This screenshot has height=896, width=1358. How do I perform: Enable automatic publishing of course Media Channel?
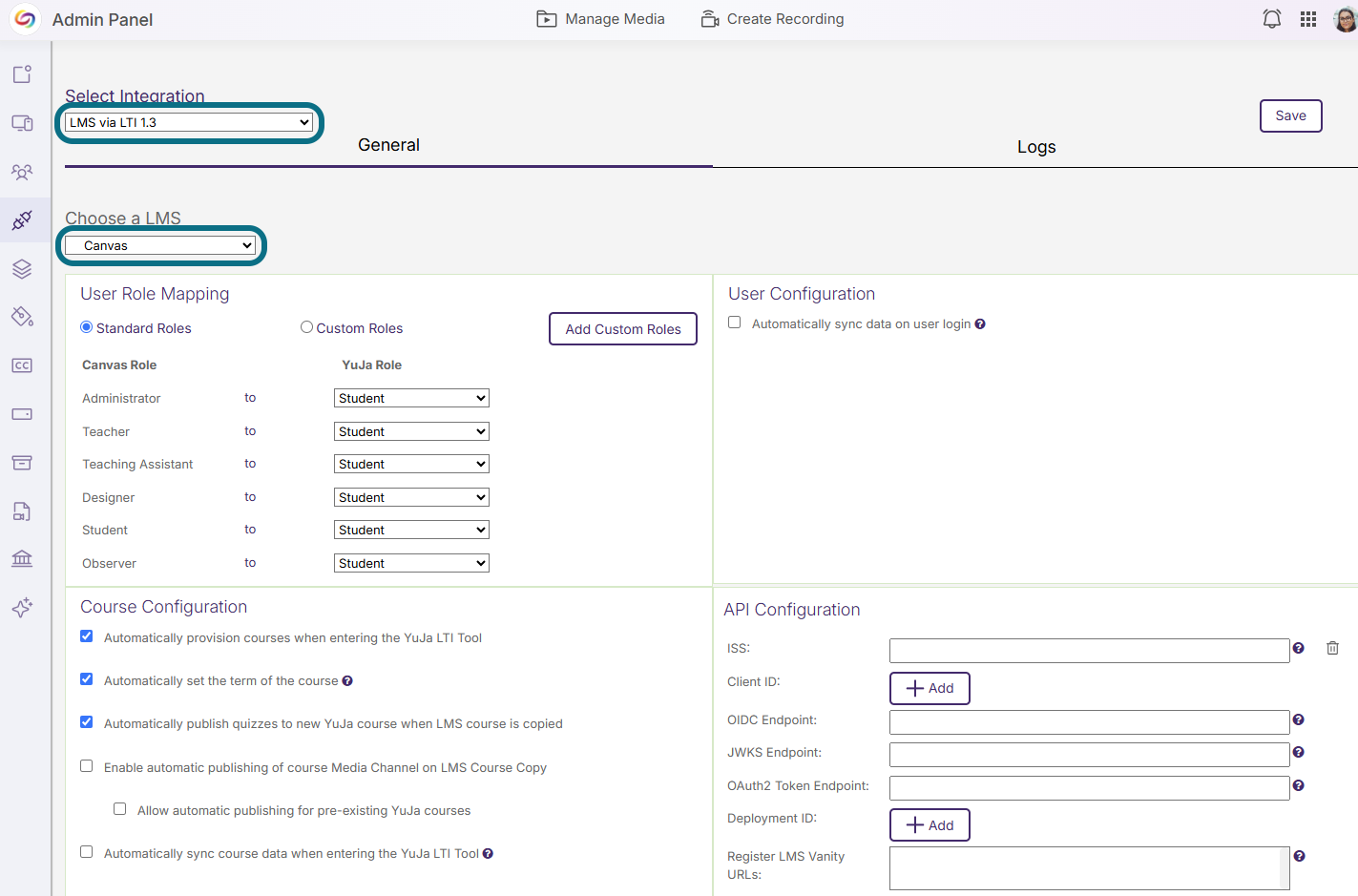point(87,766)
